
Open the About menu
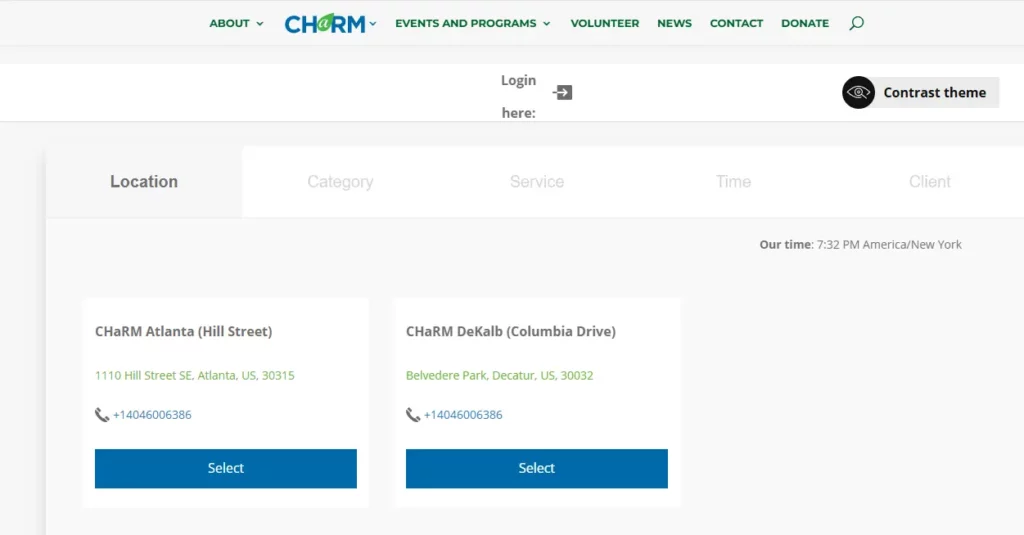229,24
